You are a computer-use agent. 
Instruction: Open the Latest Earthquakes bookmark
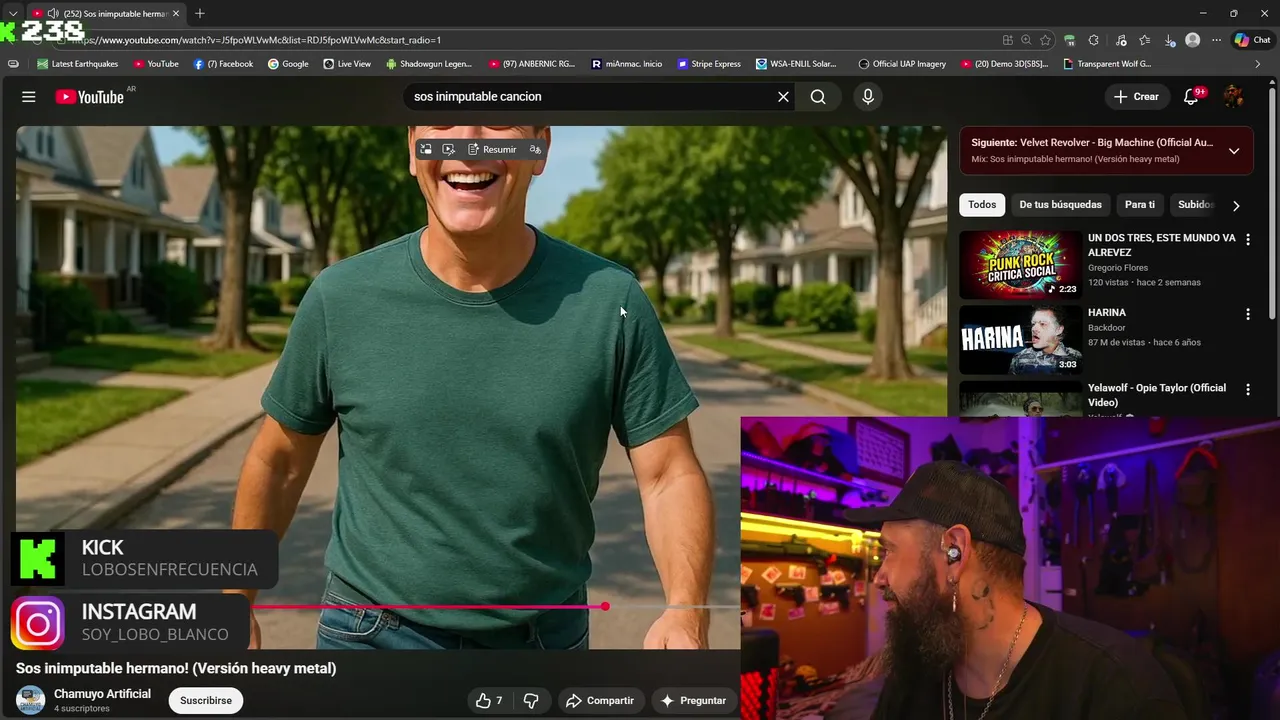(x=78, y=64)
